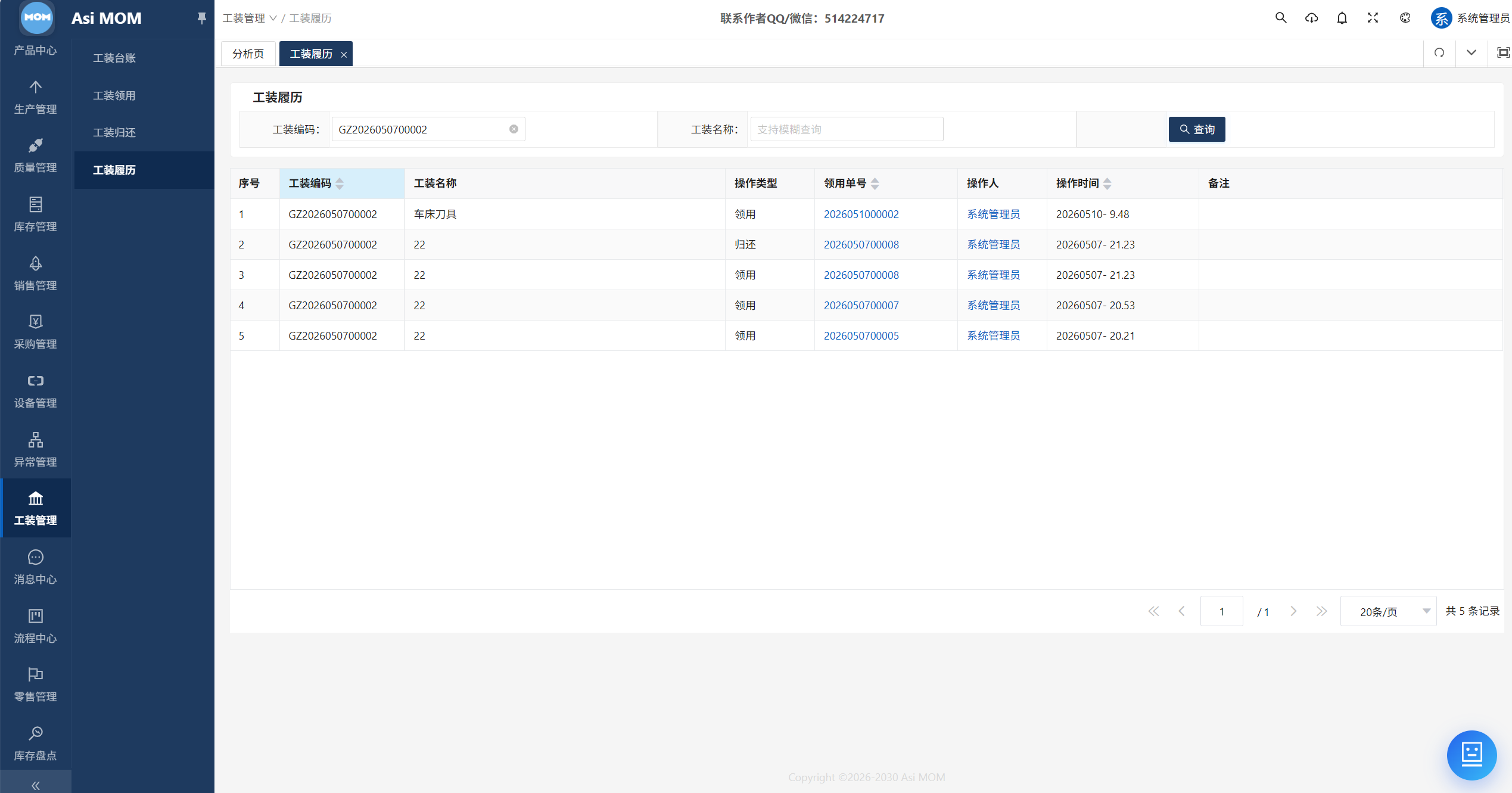Toggle fullscreen with the expand icon

1373,18
